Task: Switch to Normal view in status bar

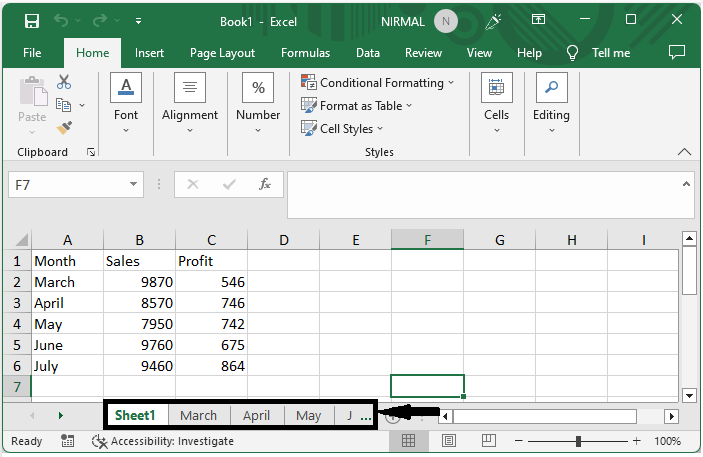Action: coord(409,441)
